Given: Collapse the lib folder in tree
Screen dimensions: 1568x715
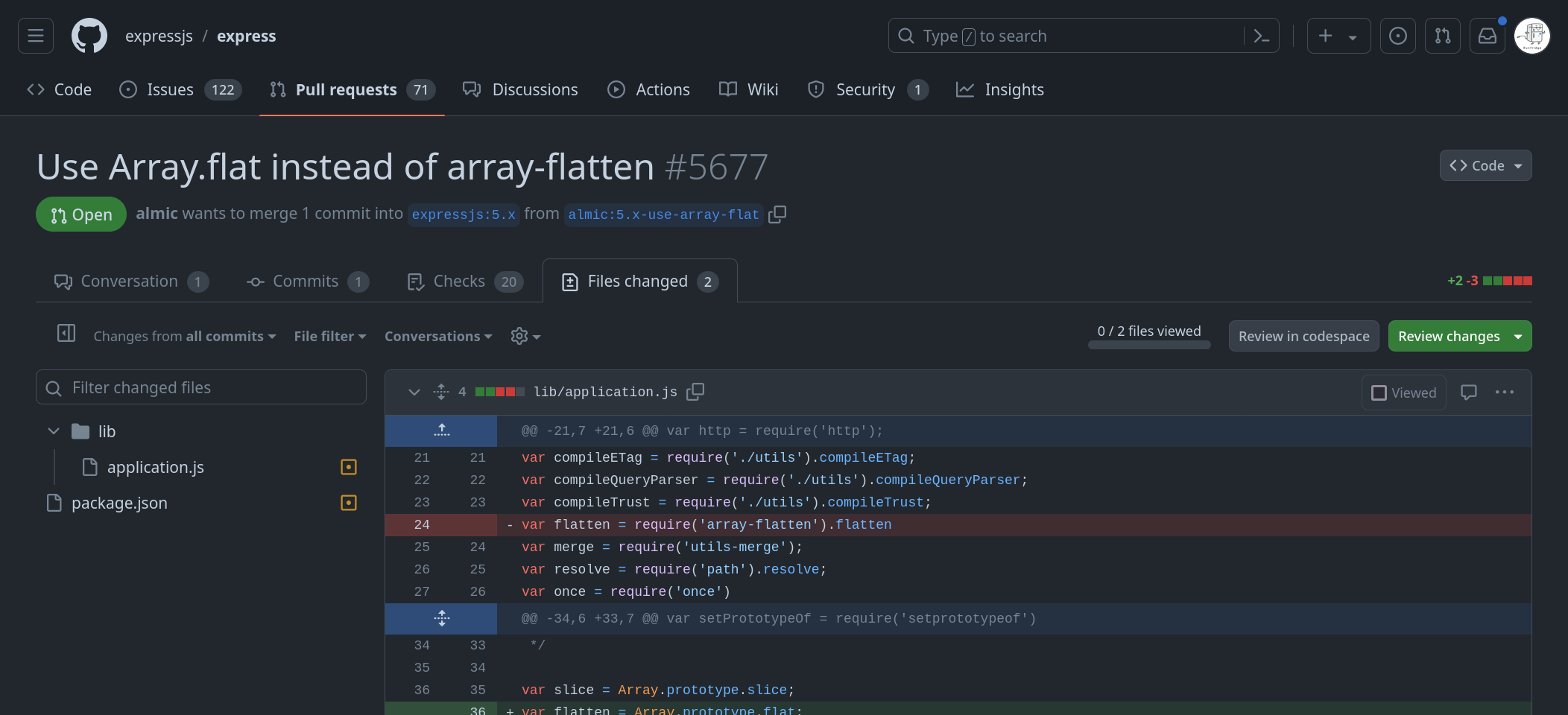Looking at the screenshot, I should [54, 431].
